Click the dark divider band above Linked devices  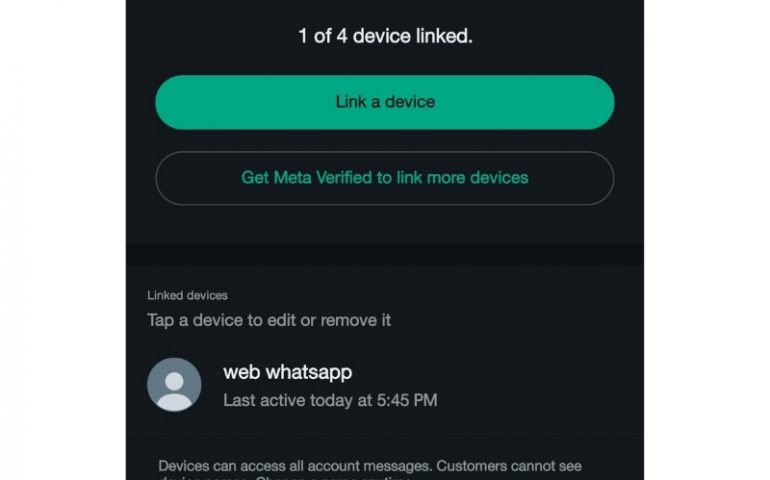pos(385,254)
